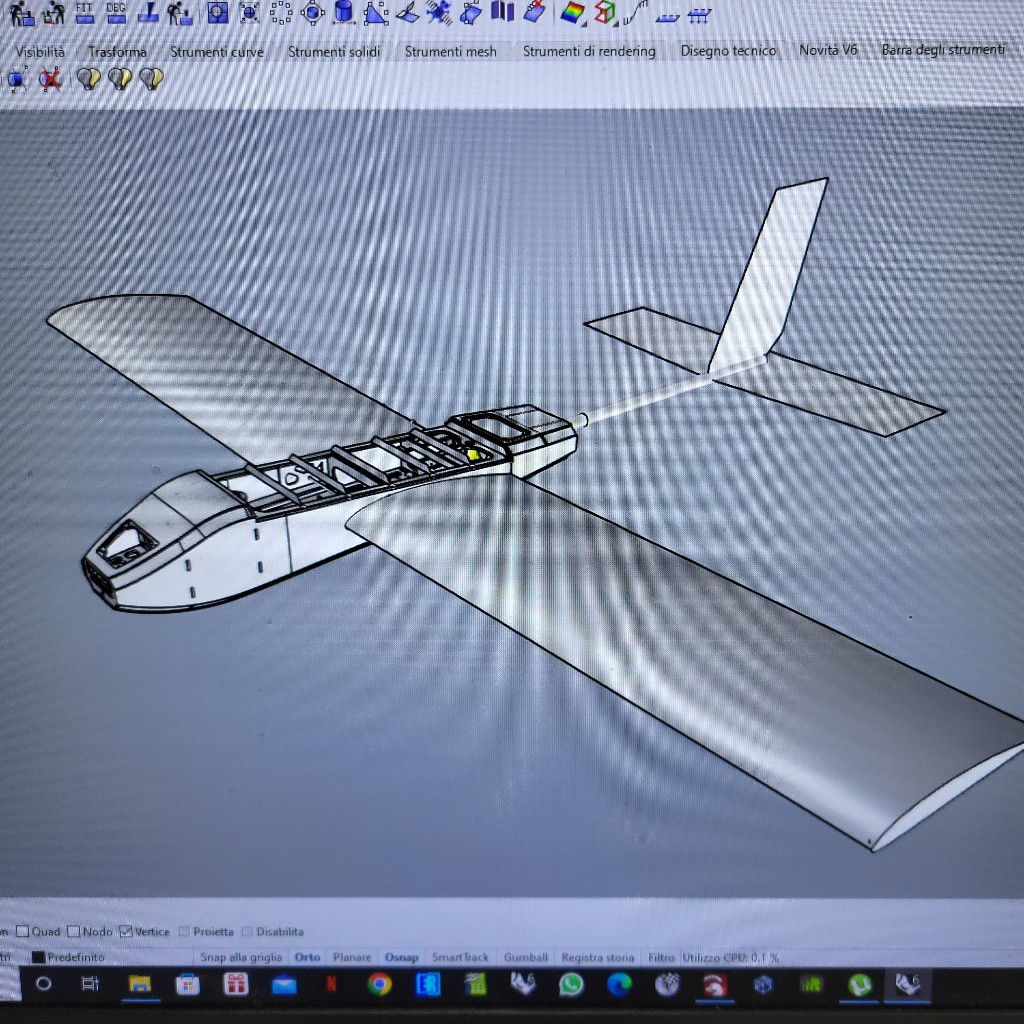The image size is (1024, 1024).
Task: Click the Registra storia button
Action: pos(597,957)
